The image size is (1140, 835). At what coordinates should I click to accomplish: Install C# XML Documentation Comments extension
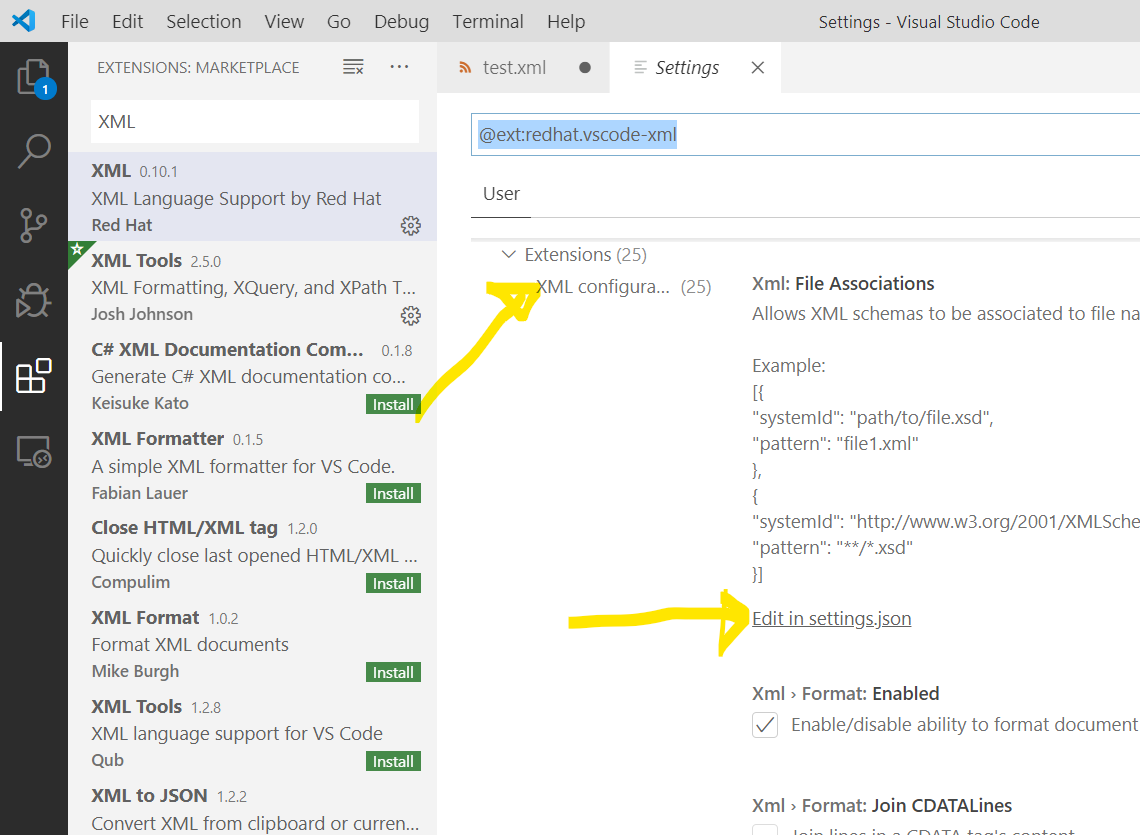click(x=393, y=404)
